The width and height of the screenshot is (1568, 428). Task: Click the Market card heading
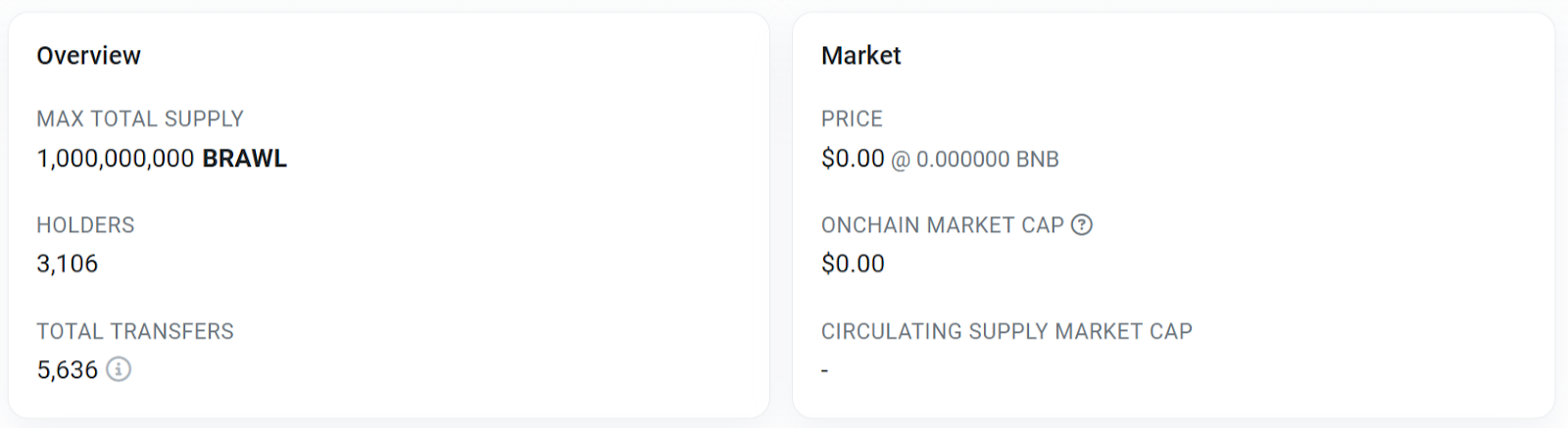click(860, 56)
